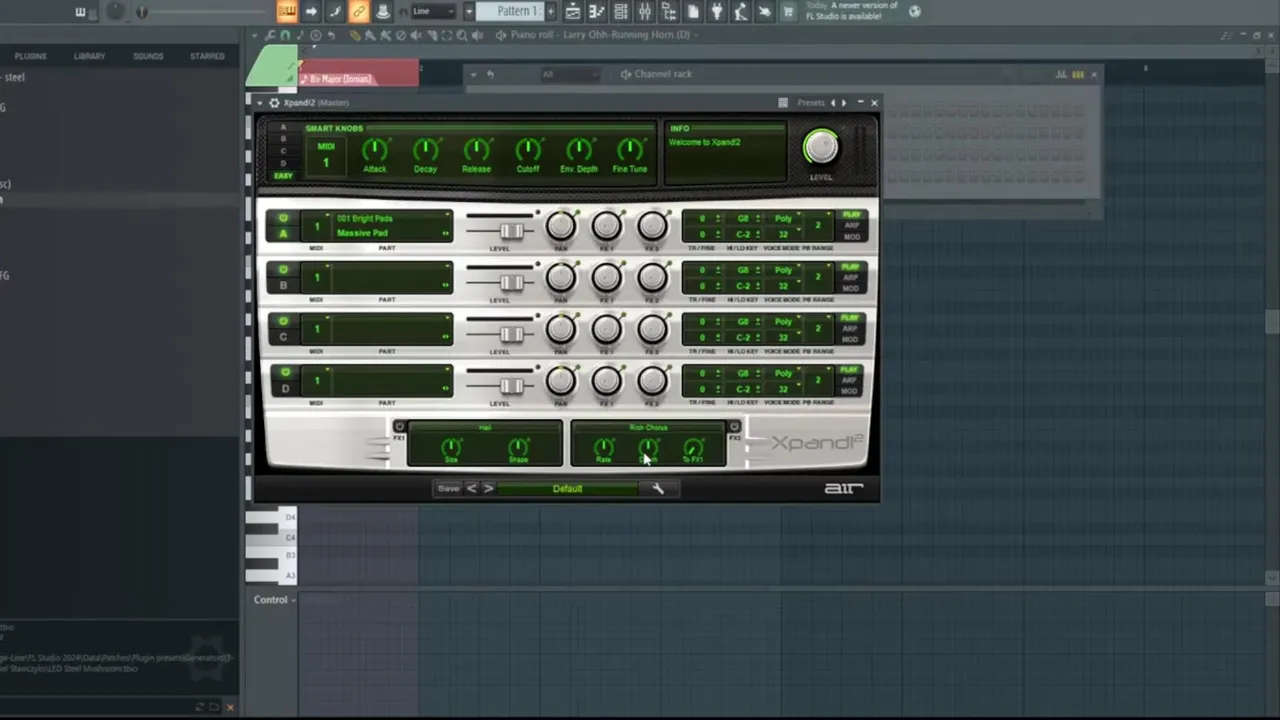Open piano roll menu arrow
Viewport: 1280px width, 720px height.
pos(255,35)
